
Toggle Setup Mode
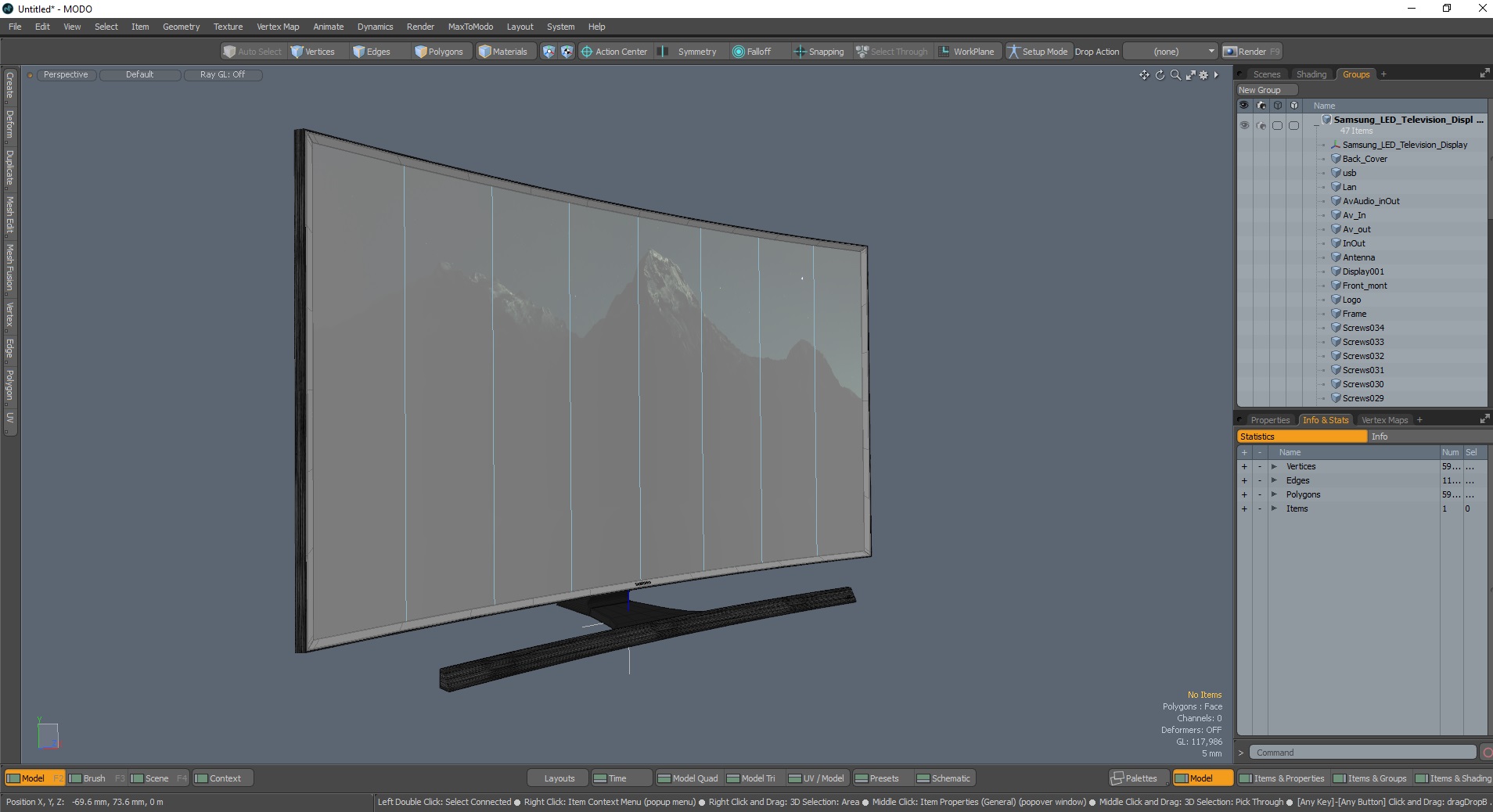coord(1038,52)
